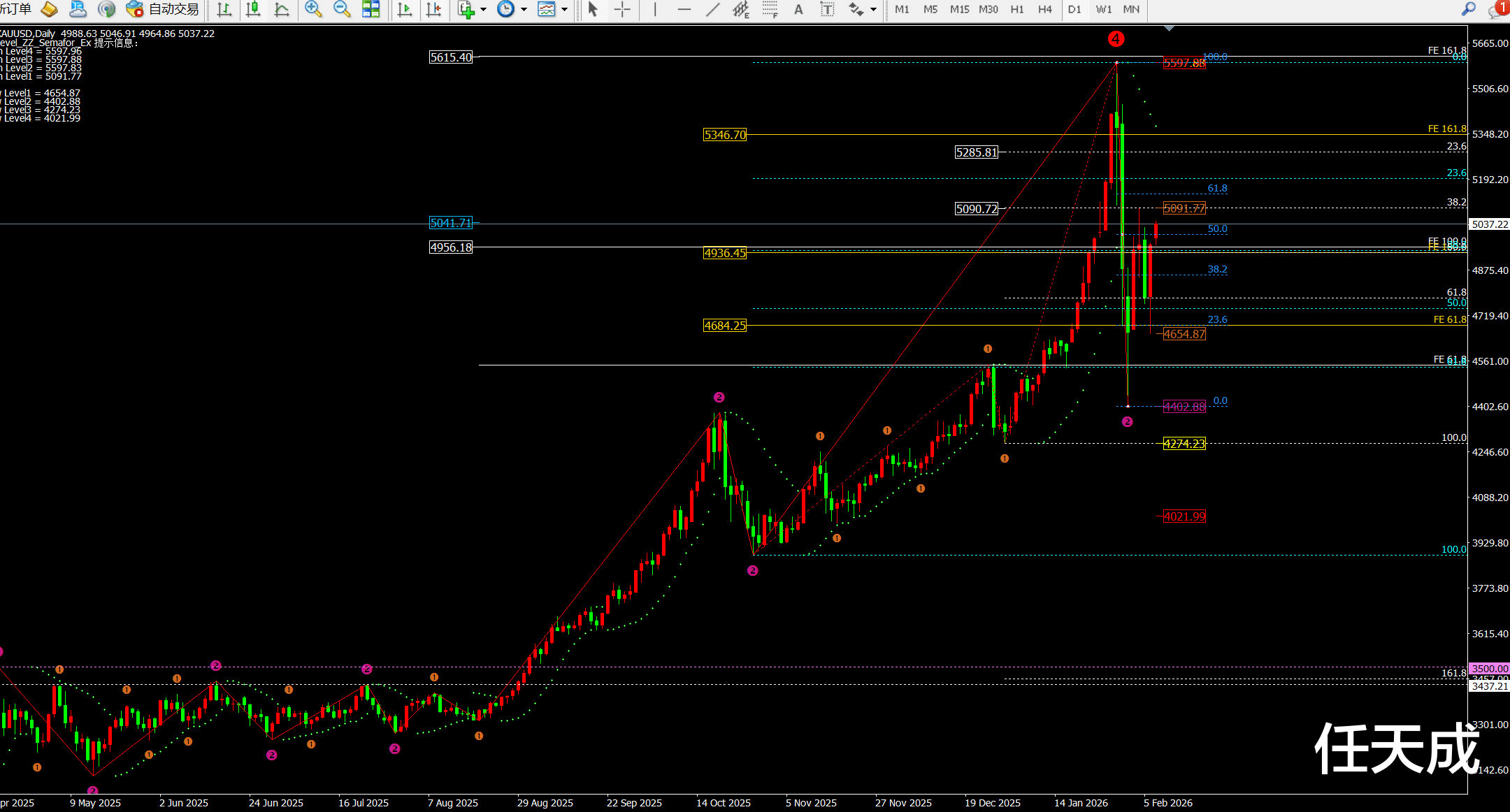The image size is (1510, 812).
Task: Select the text label tool
Action: [827, 9]
